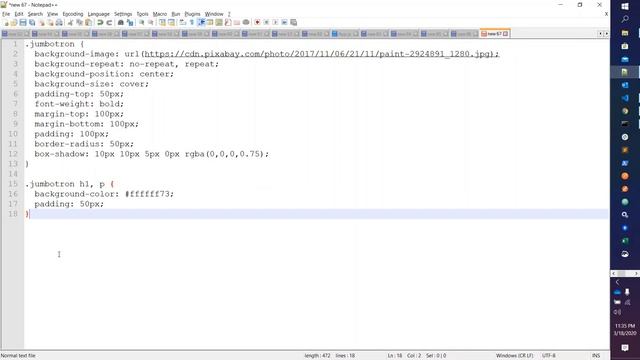Screen dimensions: 640x360
Task: Open the Settings menu
Action: (x=123, y=14)
